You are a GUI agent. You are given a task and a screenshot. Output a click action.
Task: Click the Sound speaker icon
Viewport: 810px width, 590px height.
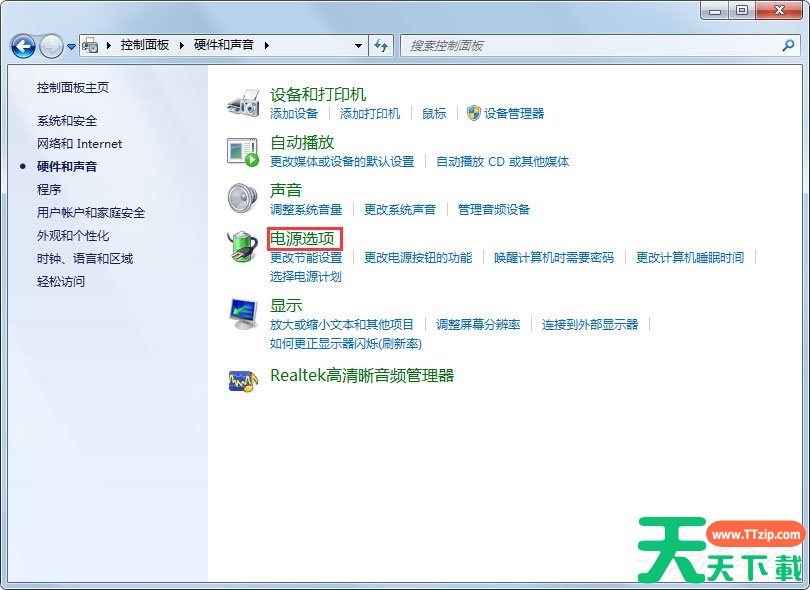click(243, 198)
